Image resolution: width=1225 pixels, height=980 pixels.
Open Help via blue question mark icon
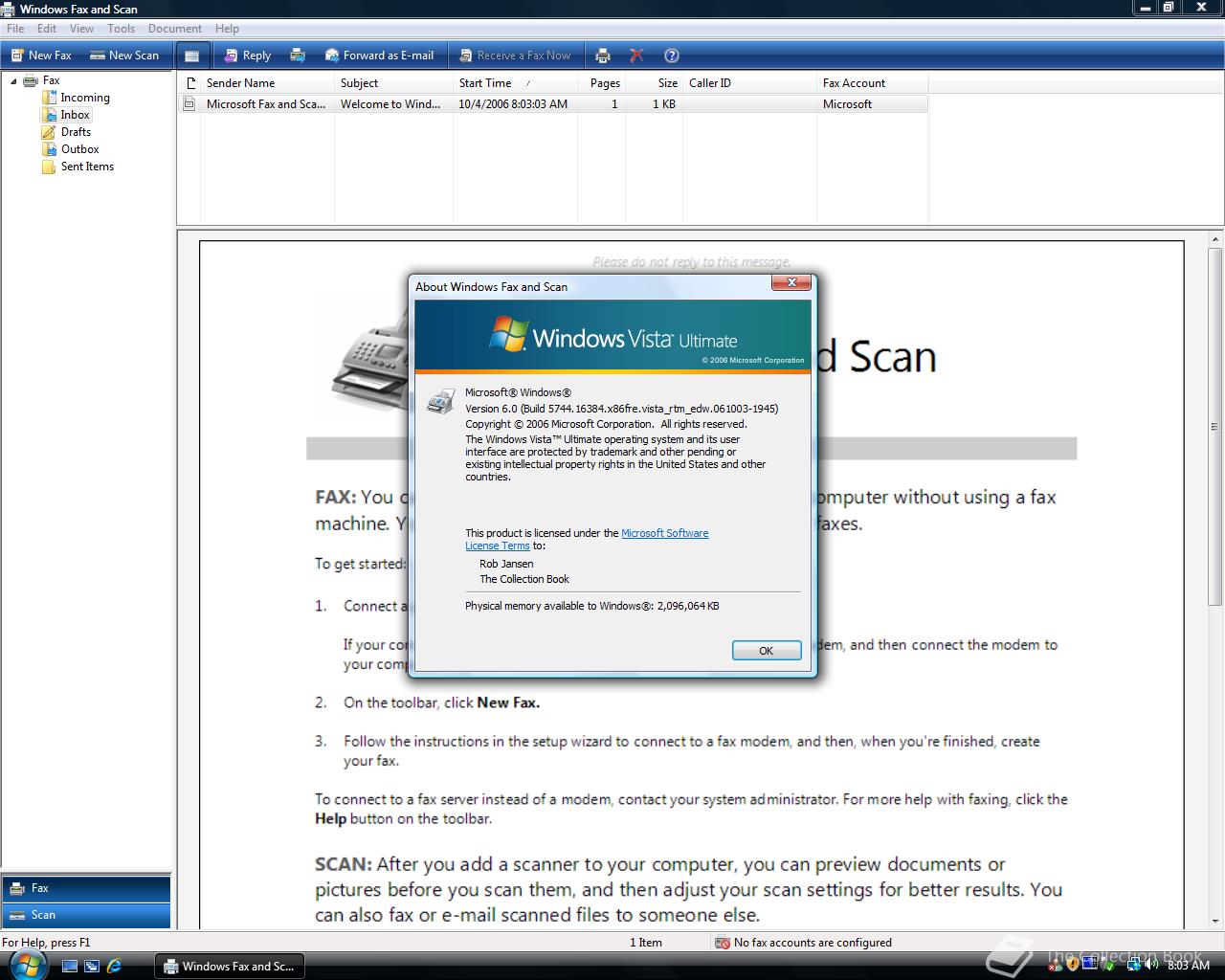(x=672, y=56)
